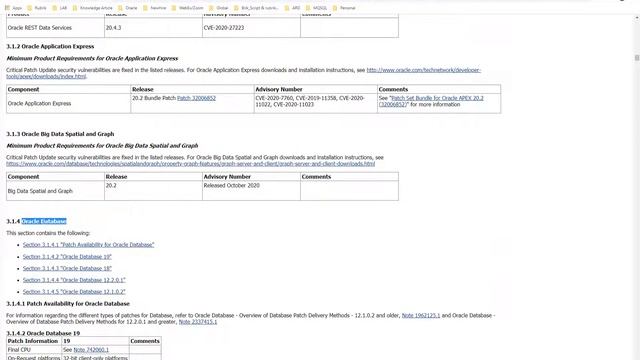This screenshot has height=360, width=640.
Task: Open the LAB bookmark folder
Action: (x=60, y=8)
